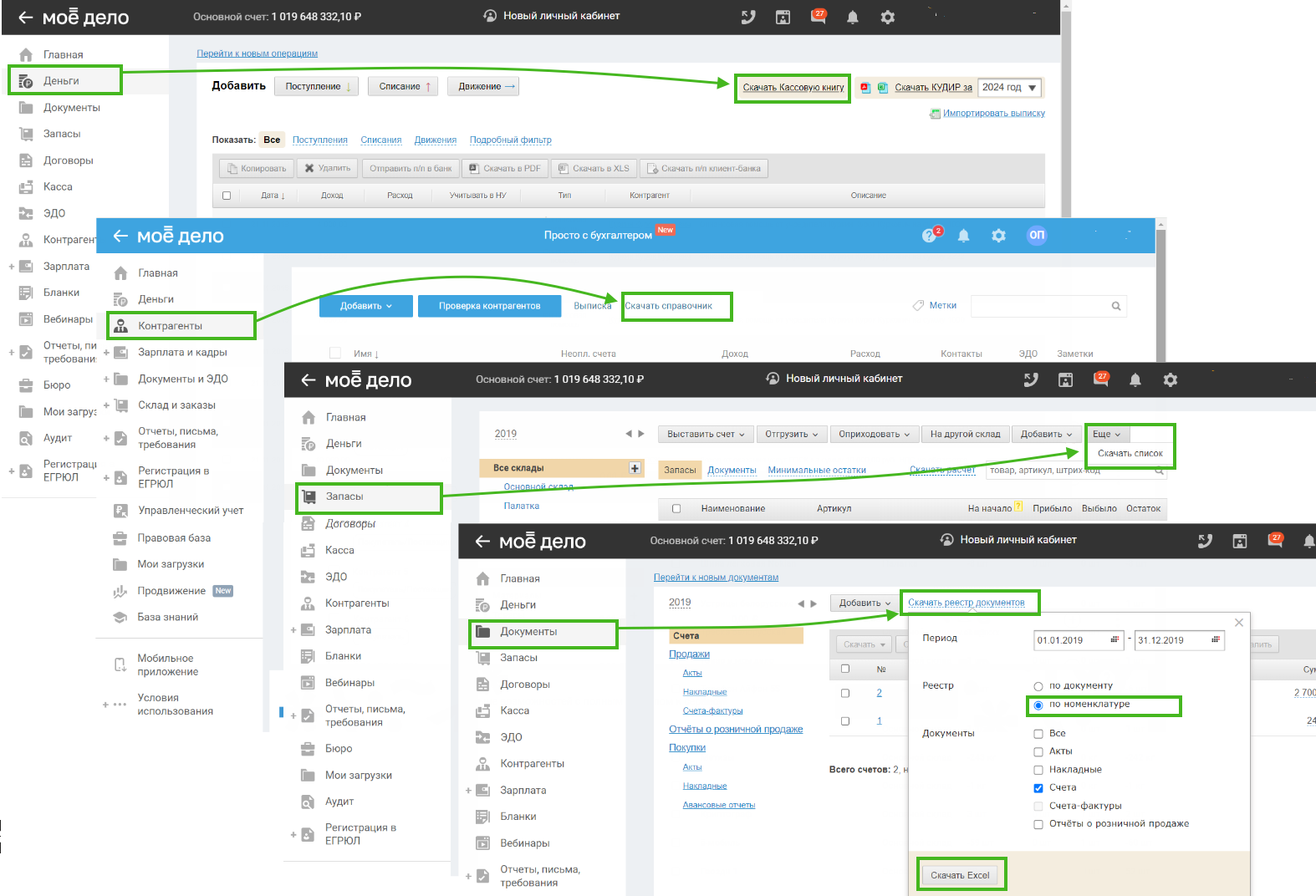Open the Выставить счет dropdown
The image size is (1316, 896).
click(705, 434)
